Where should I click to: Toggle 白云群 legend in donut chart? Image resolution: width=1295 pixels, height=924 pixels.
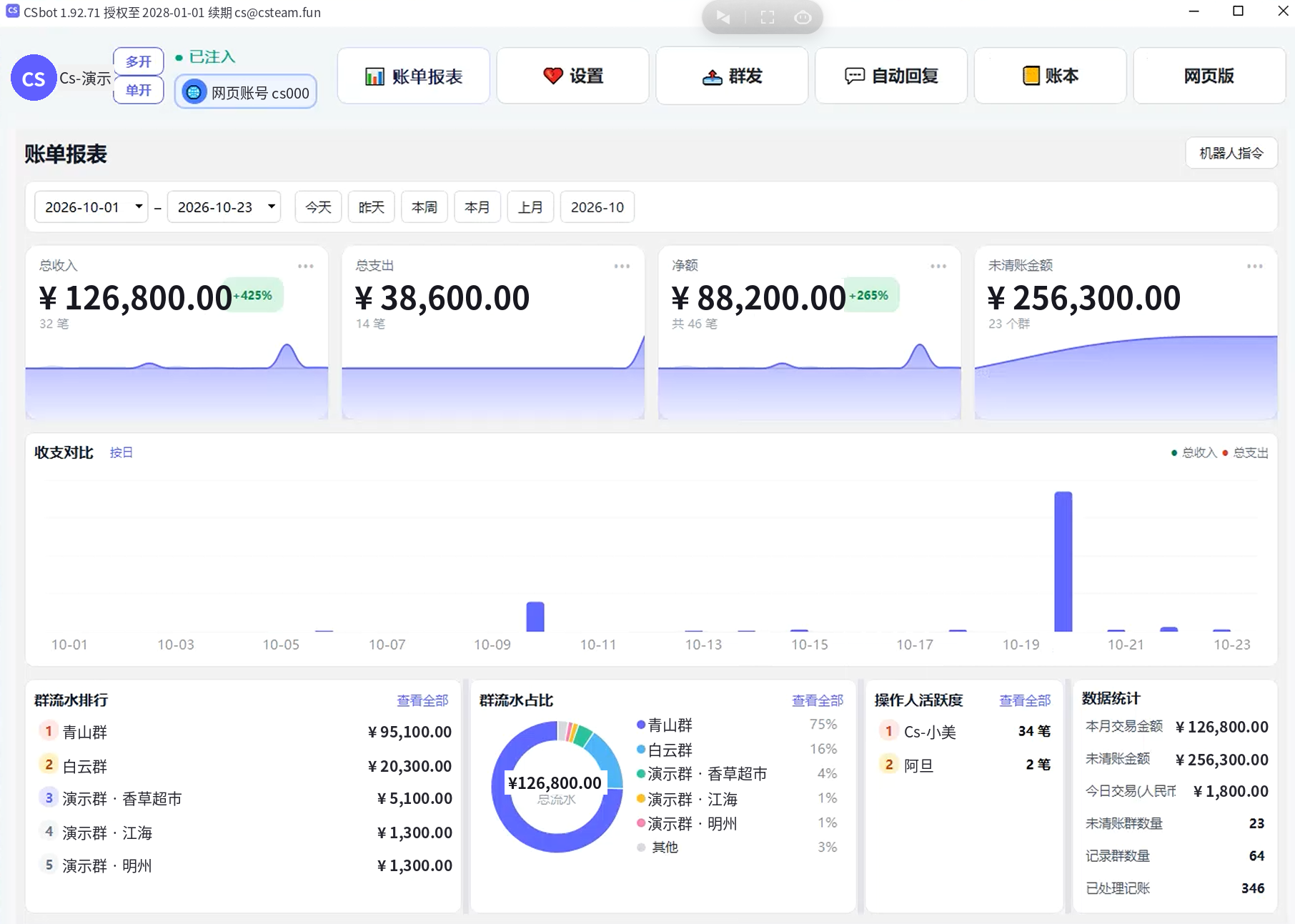(664, 750)
